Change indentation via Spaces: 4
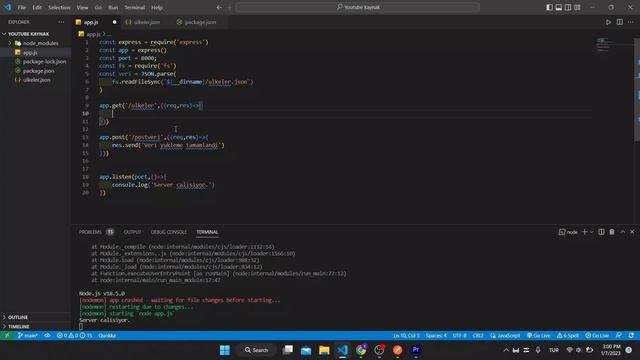This screenshot has height=360, width=640. (436, 336)
